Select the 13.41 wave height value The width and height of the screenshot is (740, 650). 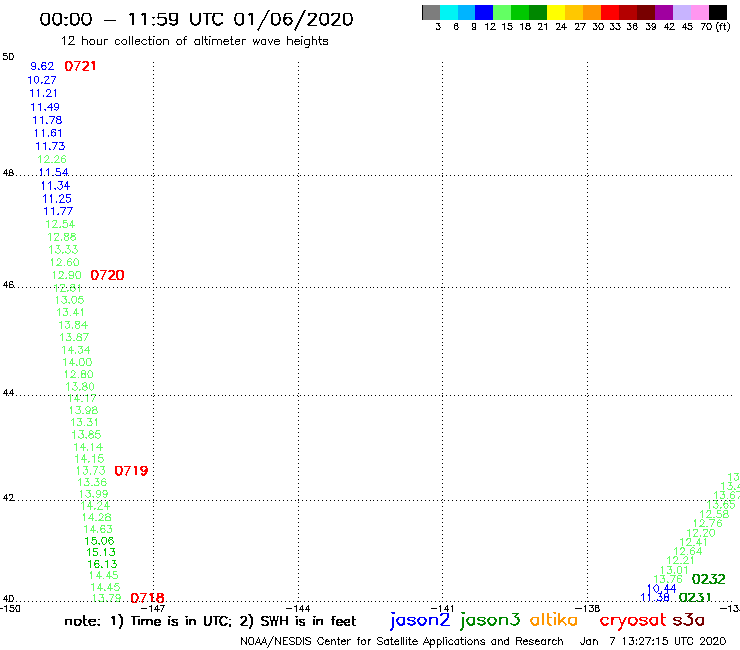point(70,312)
